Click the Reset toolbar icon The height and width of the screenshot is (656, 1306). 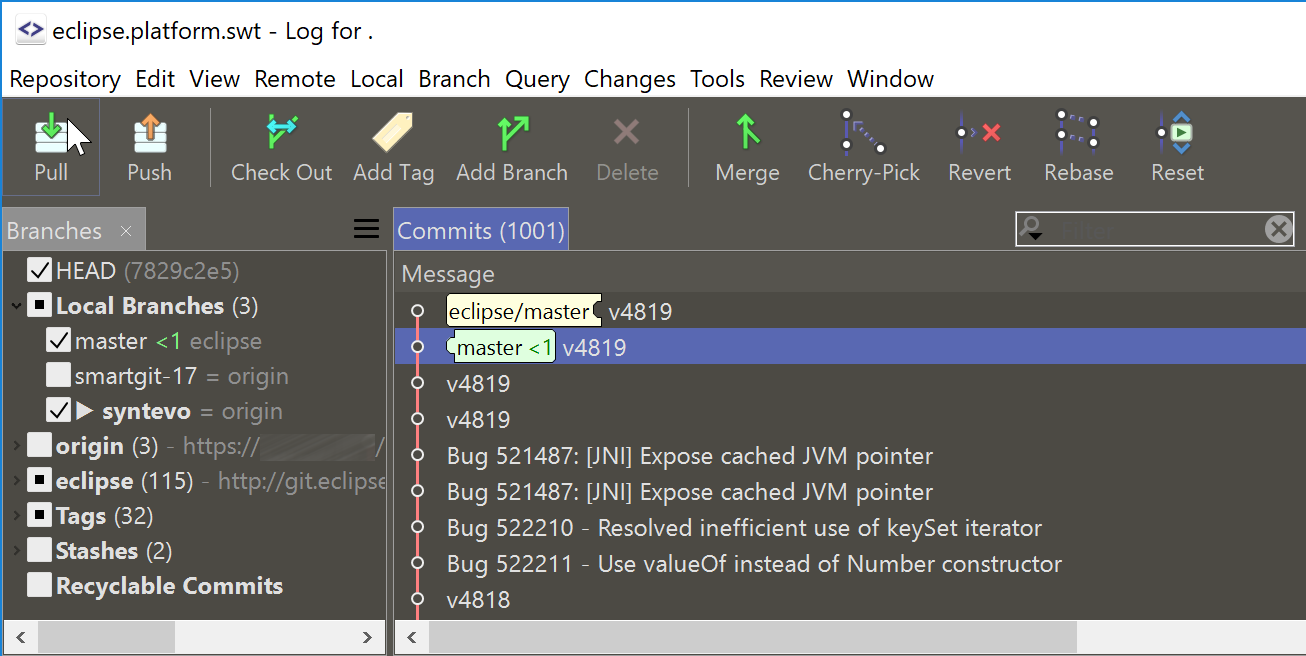tap(1176, 145)
